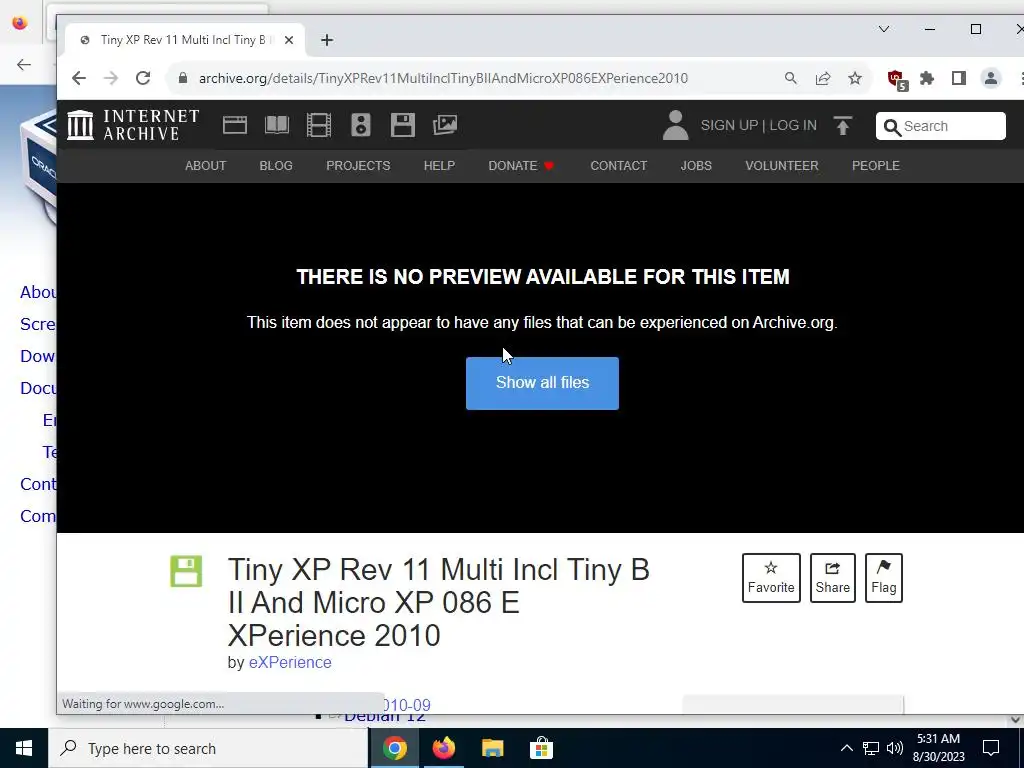Reload the archive.org page

tap(143, 78)
